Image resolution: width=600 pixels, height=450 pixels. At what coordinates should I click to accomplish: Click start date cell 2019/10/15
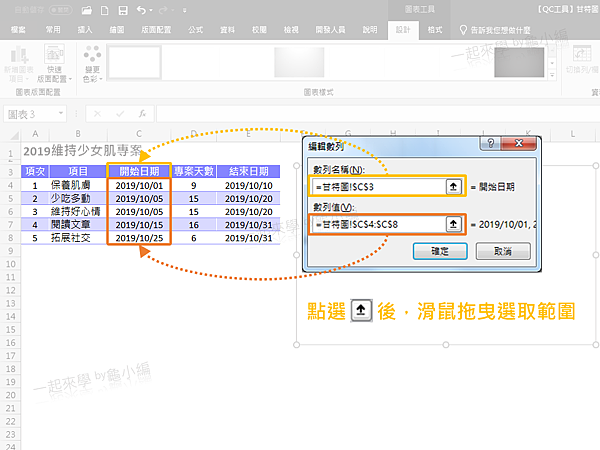pos(139,225)
